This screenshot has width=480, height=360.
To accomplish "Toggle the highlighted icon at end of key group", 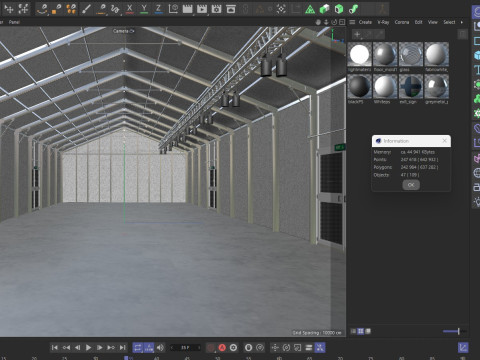I will 320,348.
